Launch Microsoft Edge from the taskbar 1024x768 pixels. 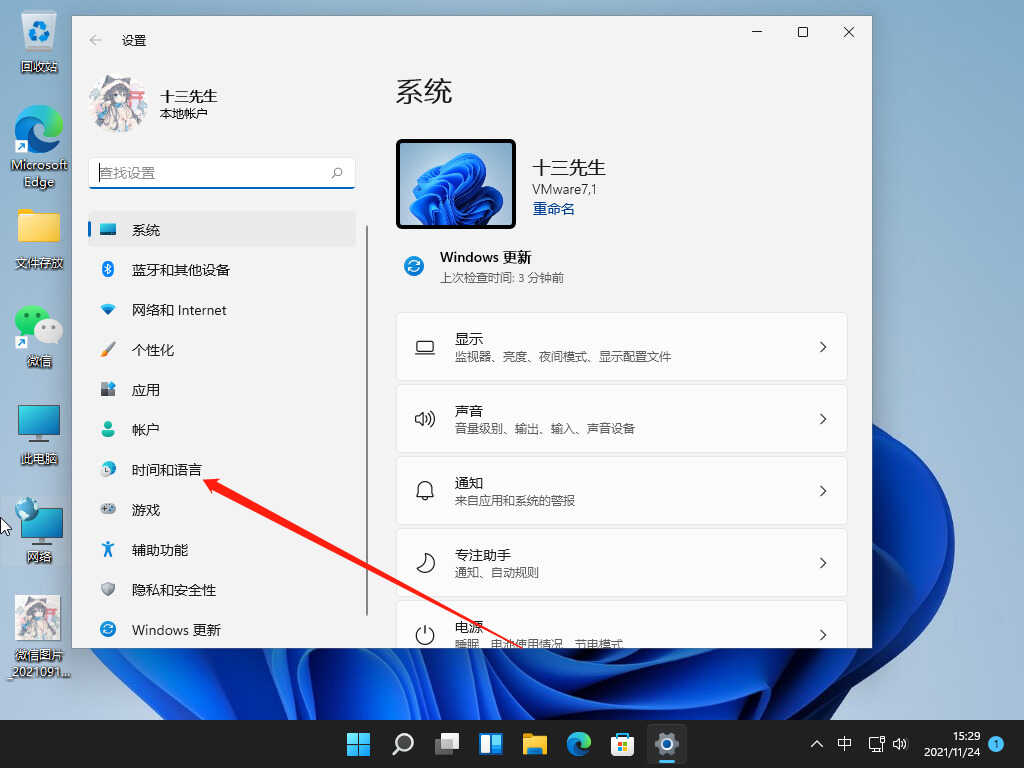(x=579, y=744)
